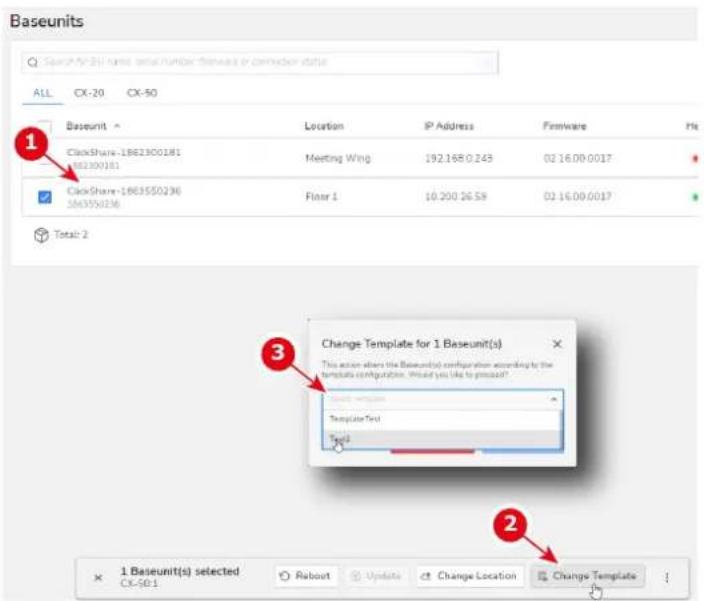Click the Location column header
This screenshot has height=601, width=704.
324,126
